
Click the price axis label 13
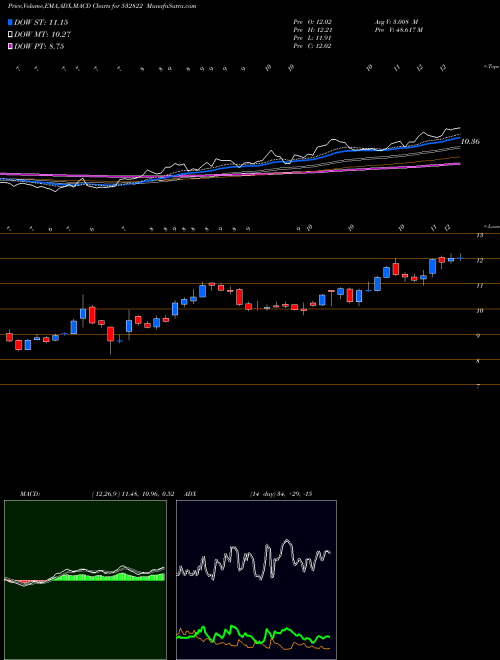pos(479,235)
